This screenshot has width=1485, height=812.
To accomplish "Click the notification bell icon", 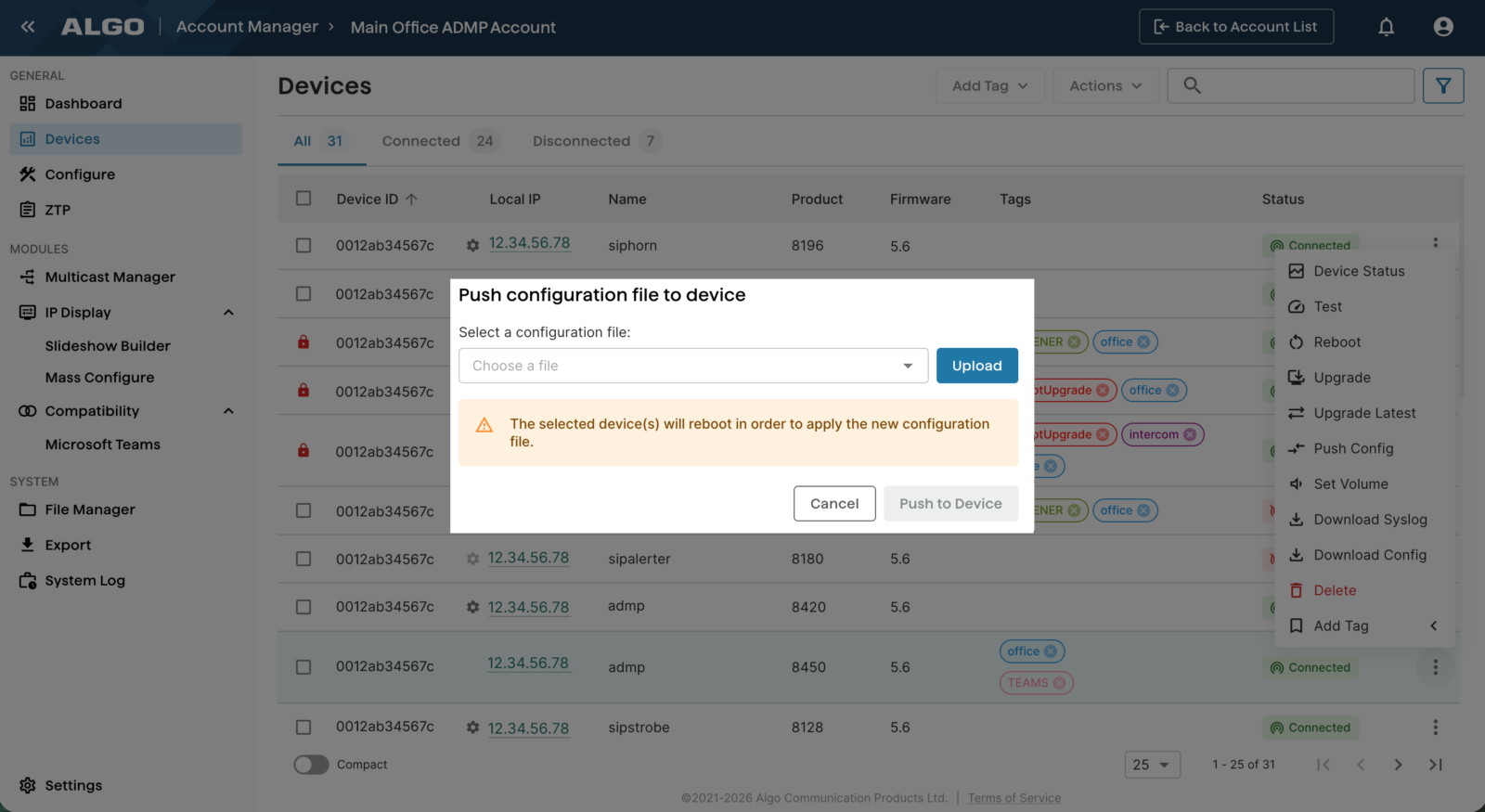I will 1386,27.
